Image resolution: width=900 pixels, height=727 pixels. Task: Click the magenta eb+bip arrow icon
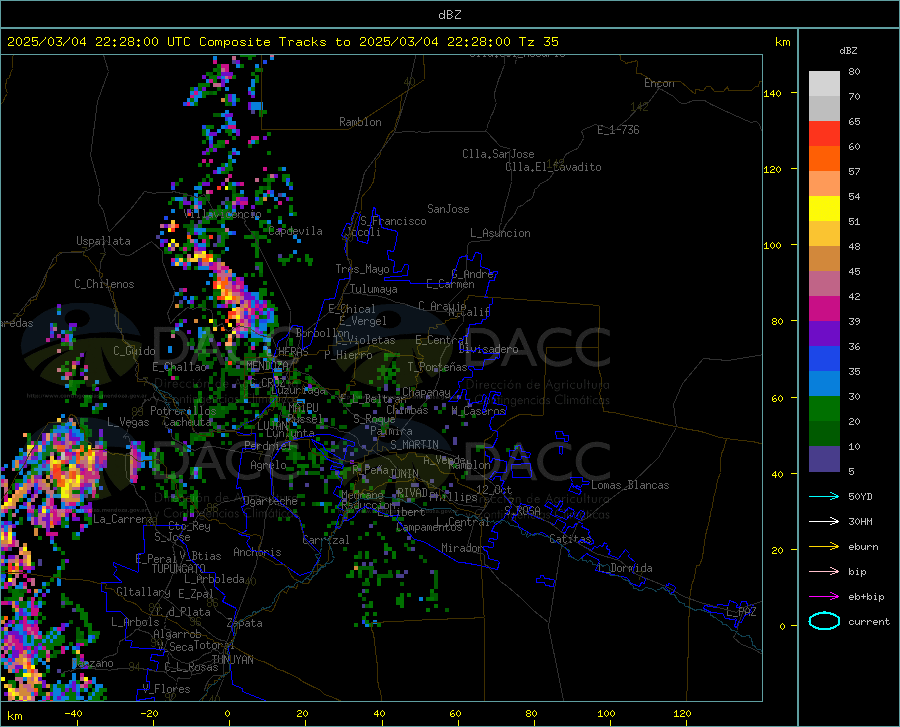[824, 597]
